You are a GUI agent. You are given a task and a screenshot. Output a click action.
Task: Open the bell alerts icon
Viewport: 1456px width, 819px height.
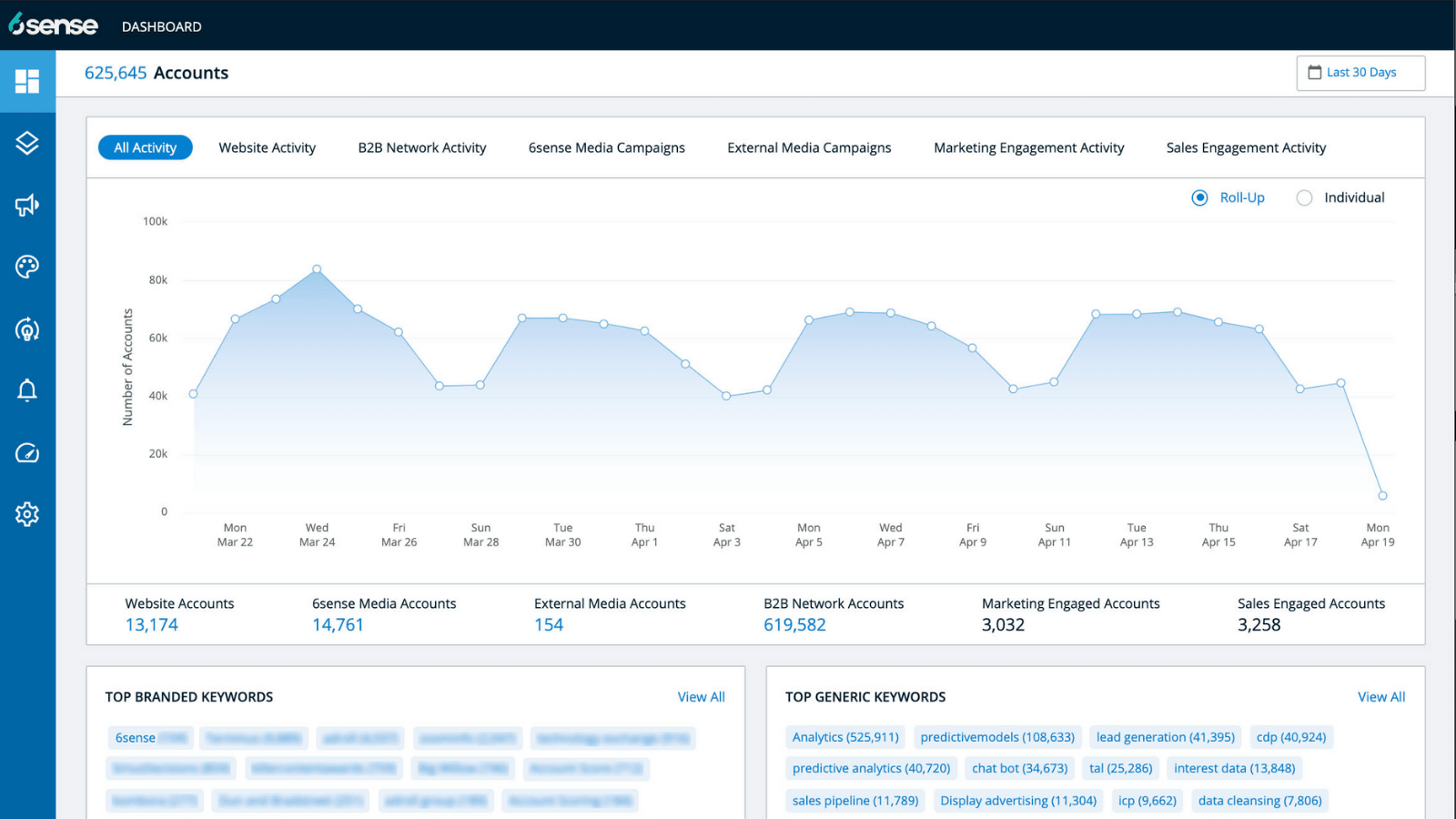[27, 390]
